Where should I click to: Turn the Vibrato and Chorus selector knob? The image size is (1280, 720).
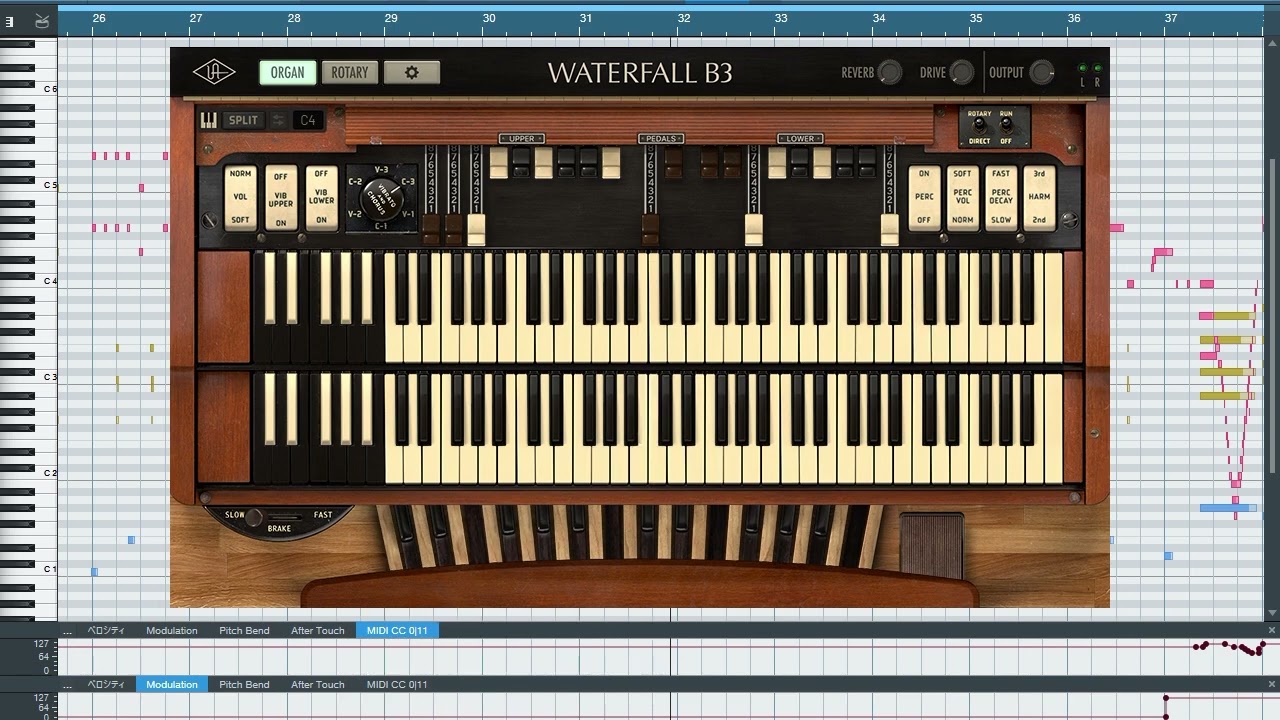[382, 198]
